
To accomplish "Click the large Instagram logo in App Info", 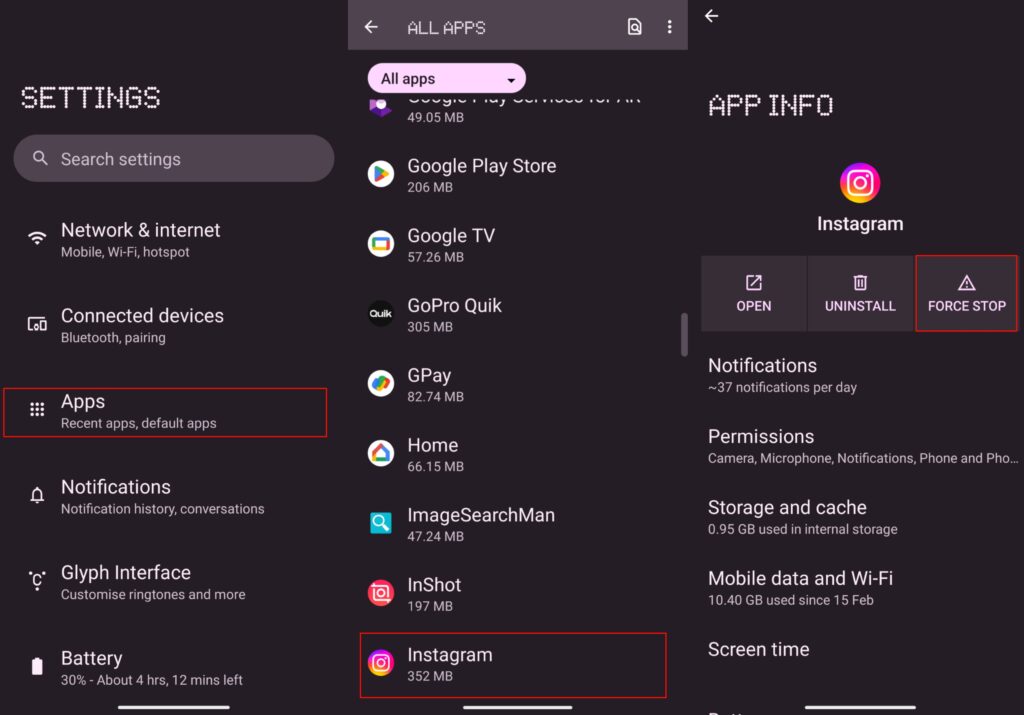I will coord(859,183).
